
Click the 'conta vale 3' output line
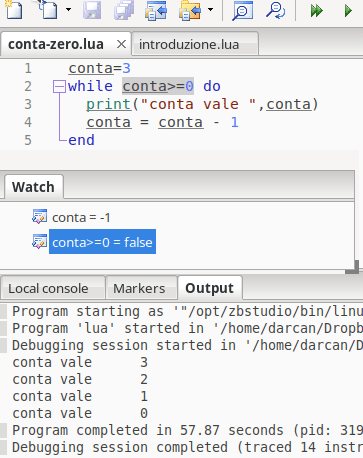(x=80, y=362)
